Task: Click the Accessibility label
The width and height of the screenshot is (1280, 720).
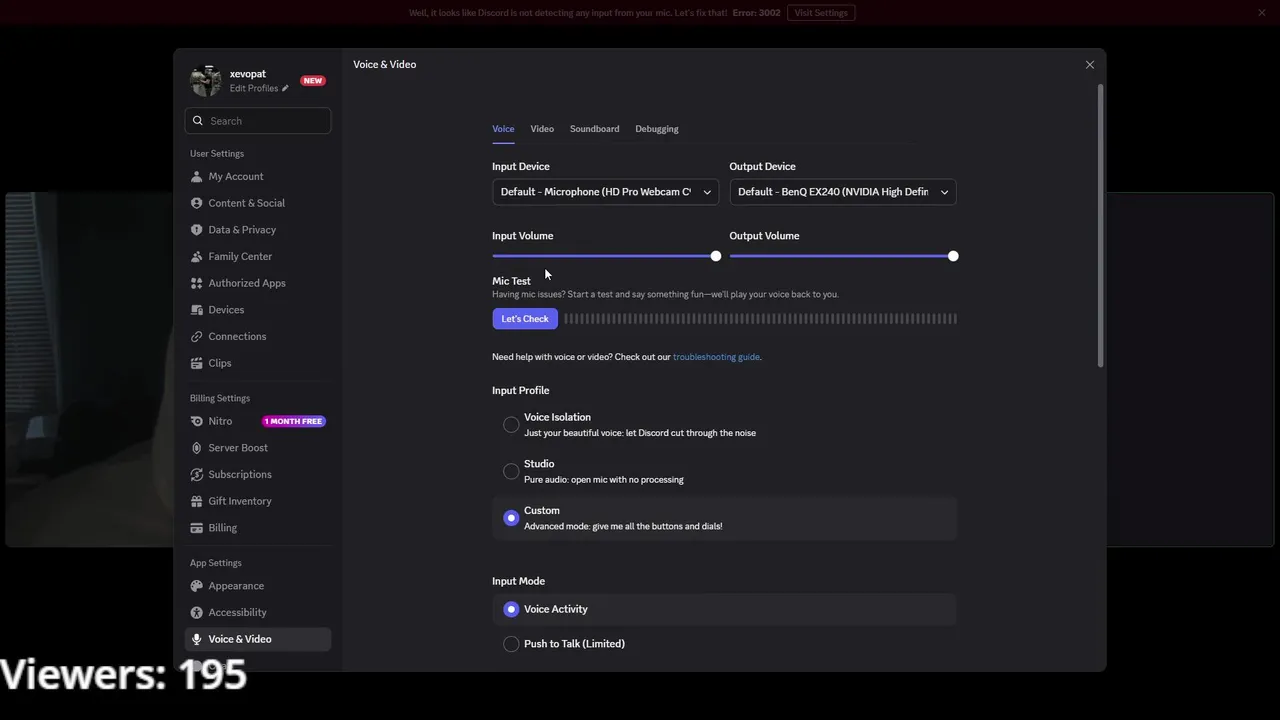Action: (238, 612)
